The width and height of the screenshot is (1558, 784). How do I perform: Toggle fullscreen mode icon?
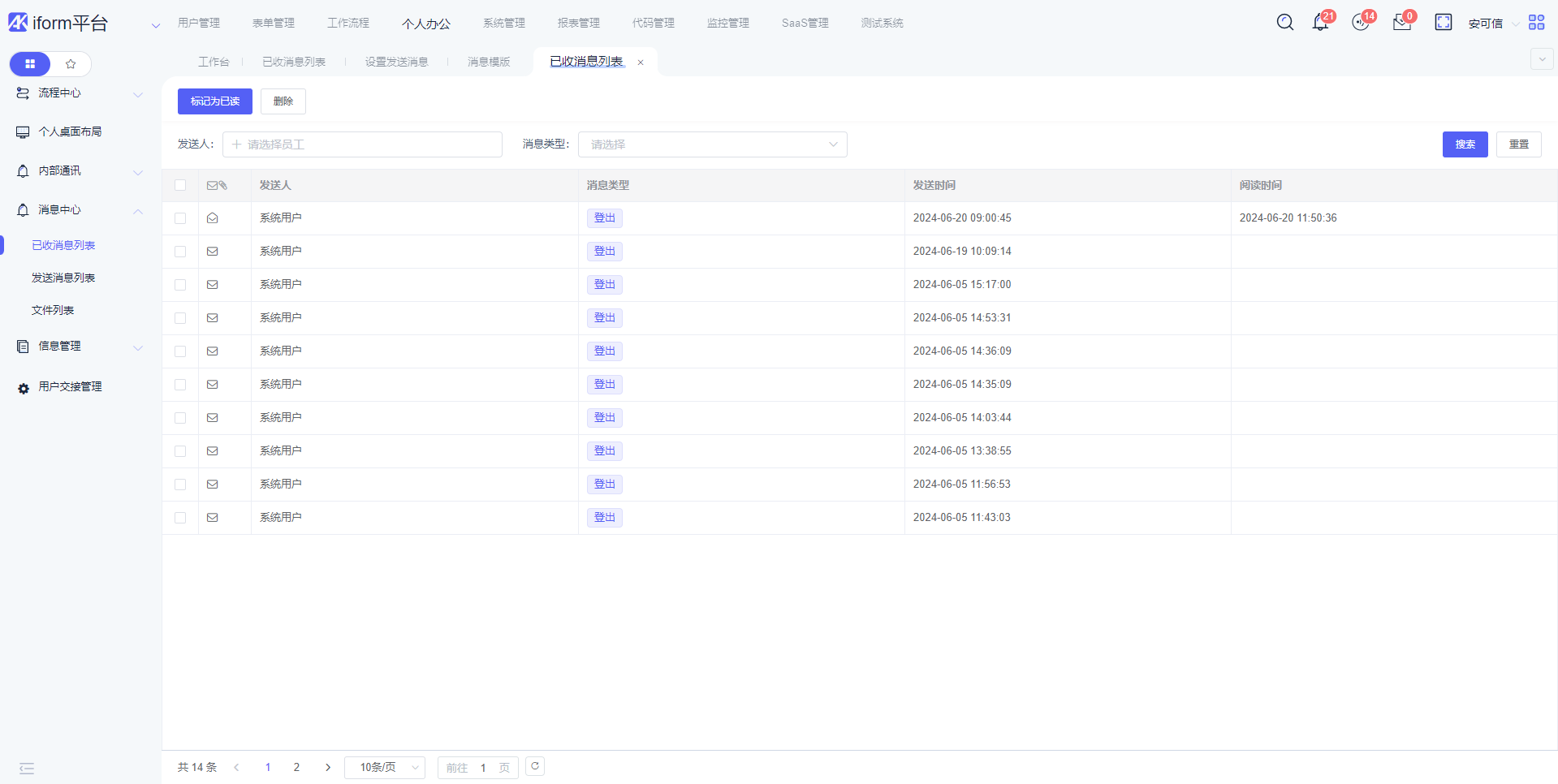click(1443, 23)
